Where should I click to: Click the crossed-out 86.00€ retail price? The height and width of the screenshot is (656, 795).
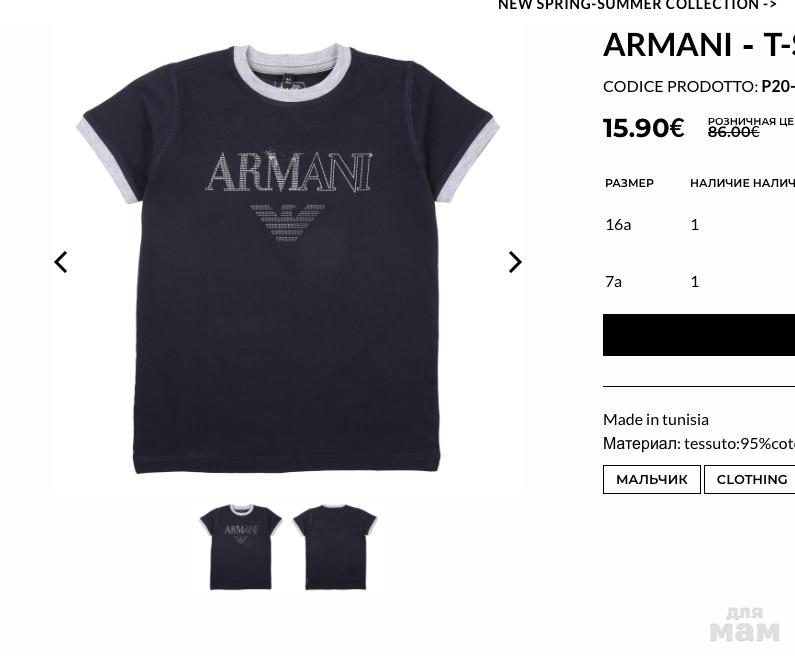tap(733, 132)
